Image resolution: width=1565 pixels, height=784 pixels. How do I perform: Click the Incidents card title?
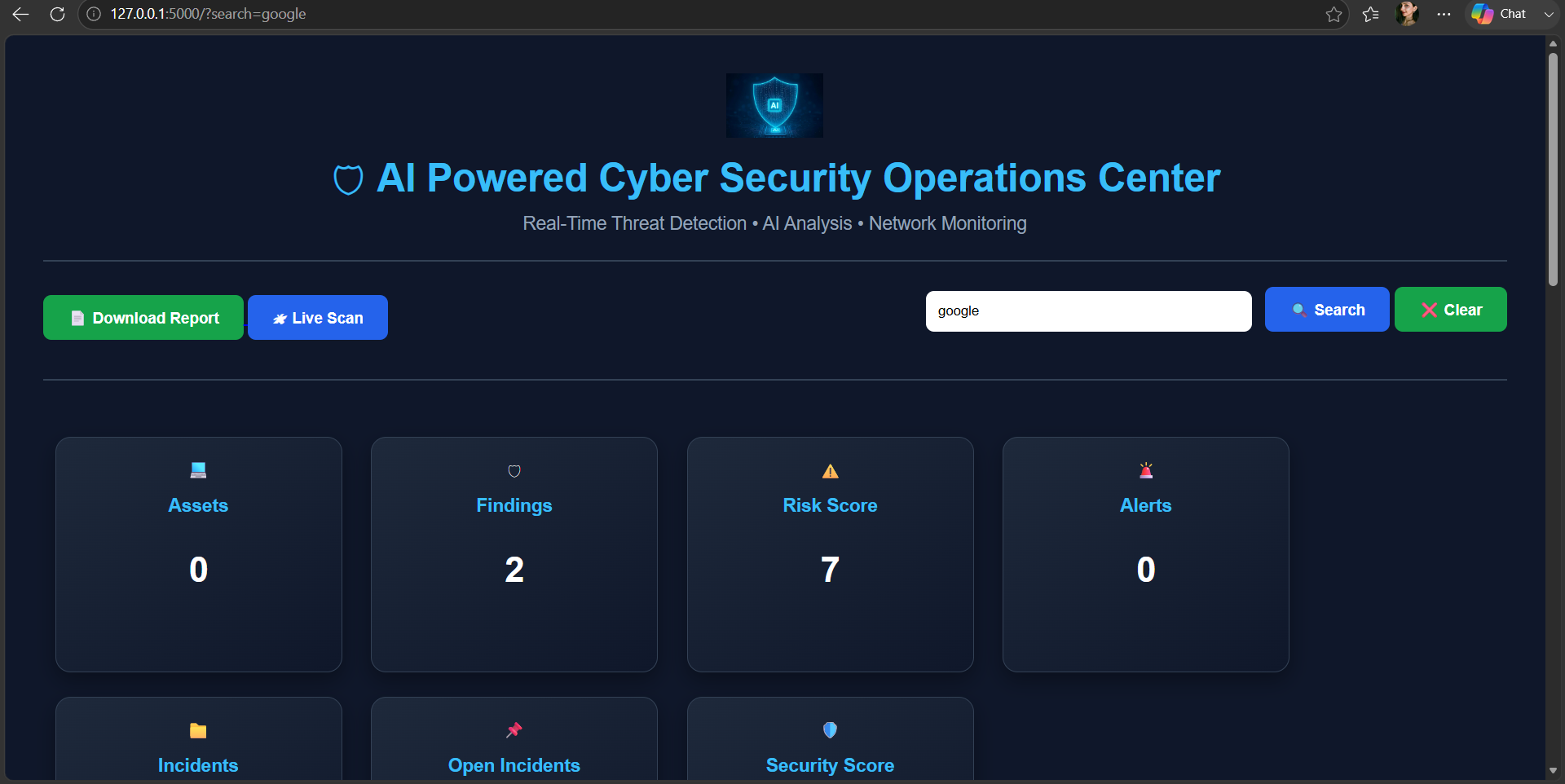[198, 765]
